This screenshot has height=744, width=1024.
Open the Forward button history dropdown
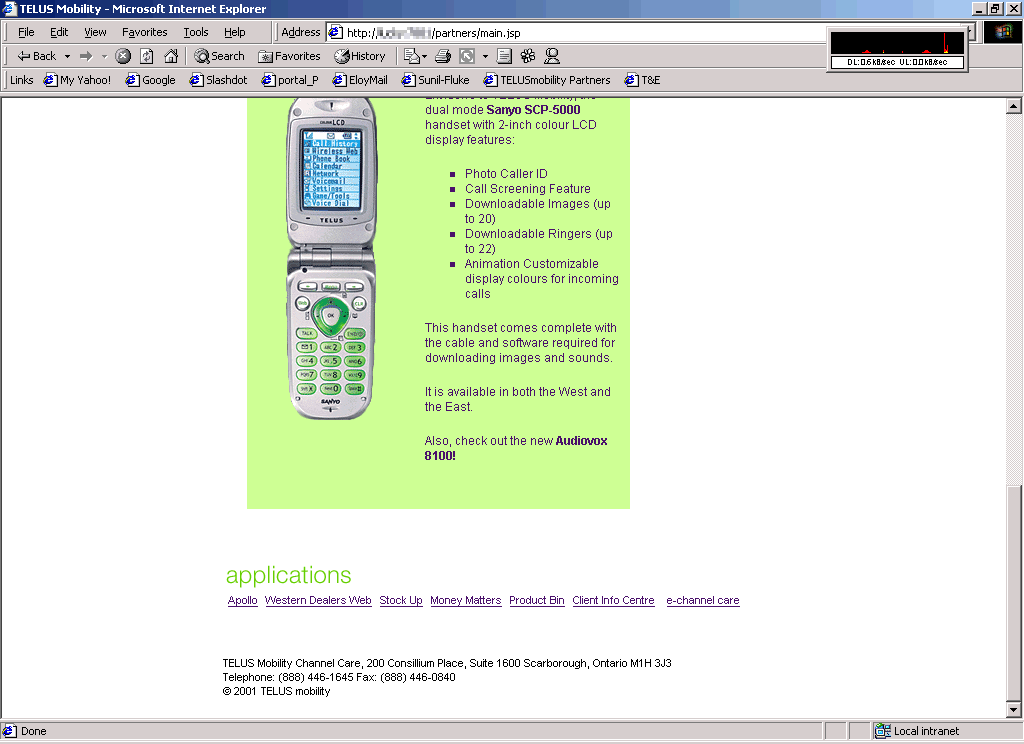tap(104, 56)
